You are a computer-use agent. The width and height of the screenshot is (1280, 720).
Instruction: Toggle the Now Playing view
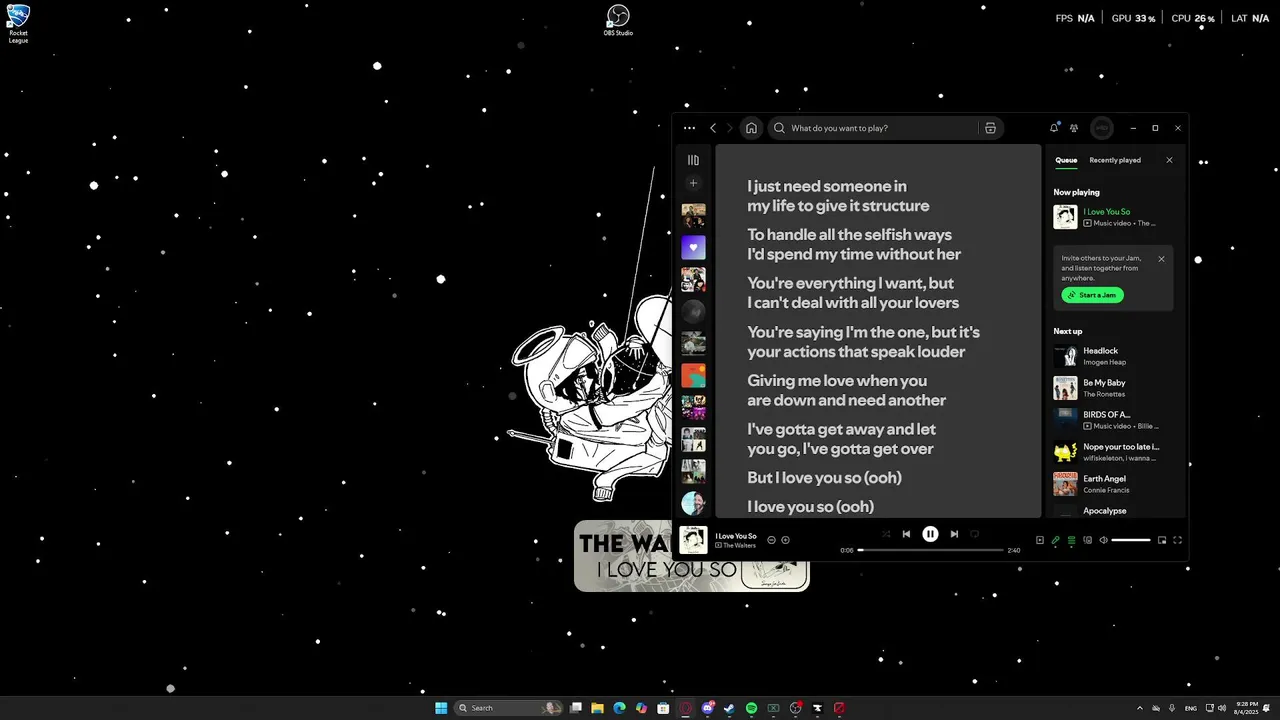pyautogui.click(x=1040, y=540)
